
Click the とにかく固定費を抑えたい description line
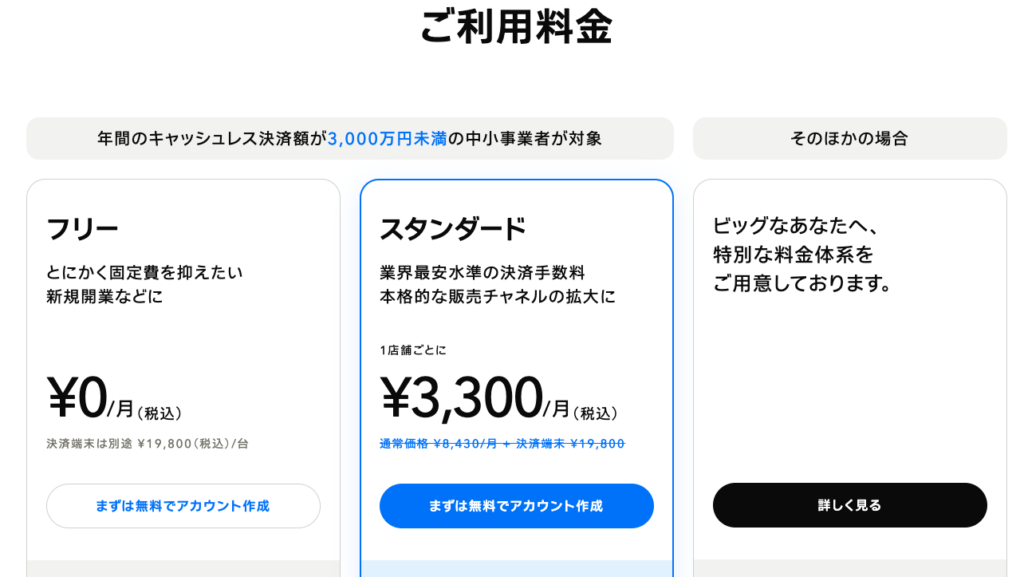tap(145, 272)
